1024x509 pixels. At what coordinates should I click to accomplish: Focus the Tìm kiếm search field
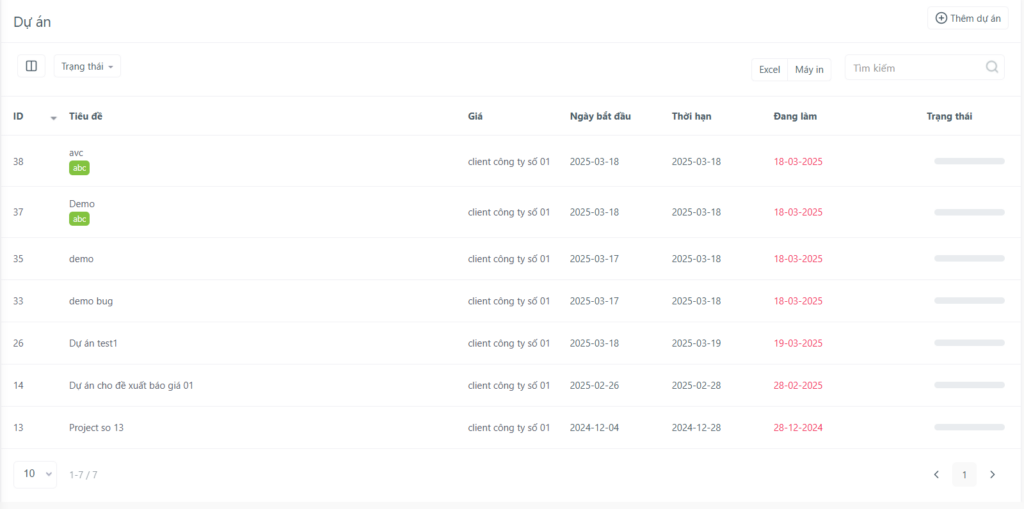tap(925, 67)
